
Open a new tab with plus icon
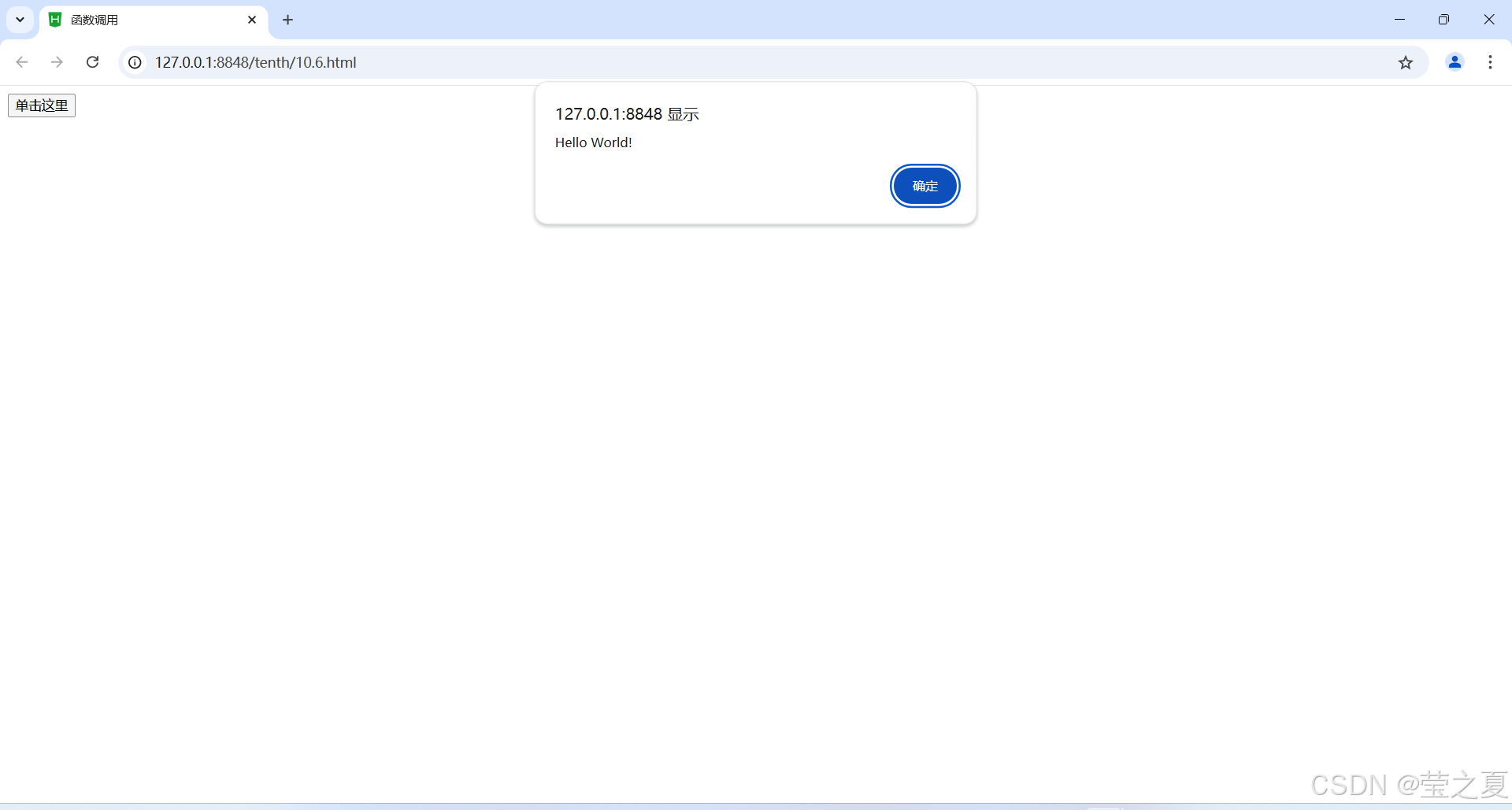pyautogui.click(x=288, y=20)
